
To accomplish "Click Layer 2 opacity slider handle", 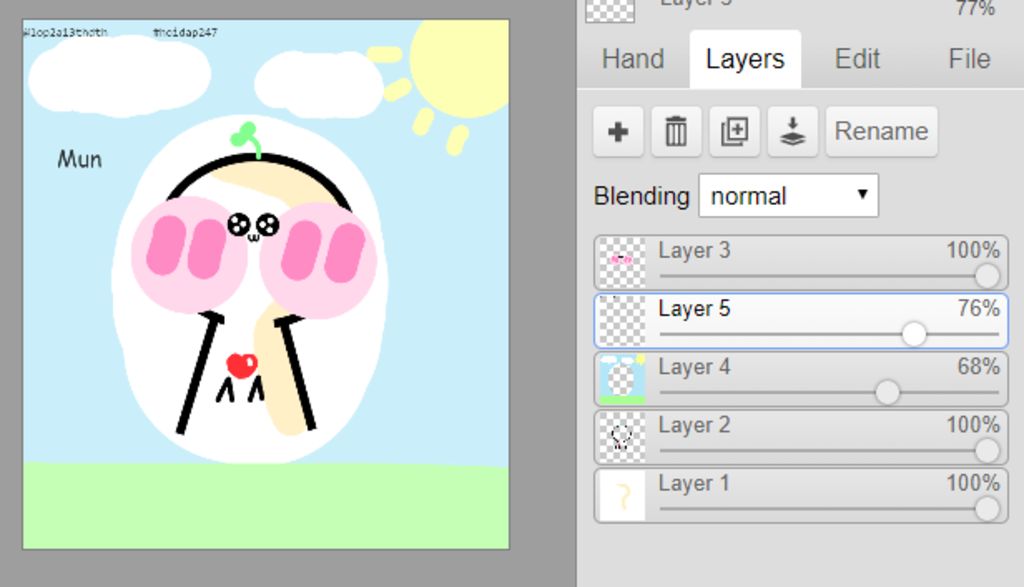I will pos(987,450).
